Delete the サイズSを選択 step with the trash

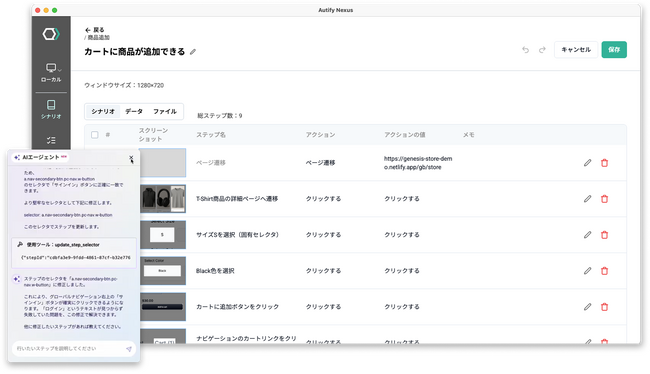pos(604,235)
